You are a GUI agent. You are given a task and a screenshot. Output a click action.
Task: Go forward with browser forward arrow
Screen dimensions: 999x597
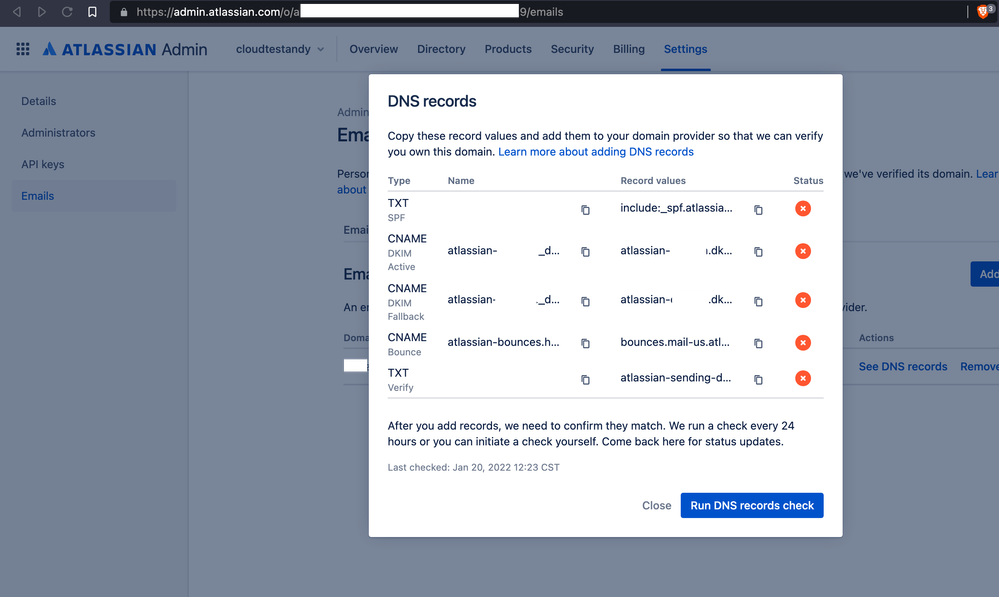tap(41, 11)
